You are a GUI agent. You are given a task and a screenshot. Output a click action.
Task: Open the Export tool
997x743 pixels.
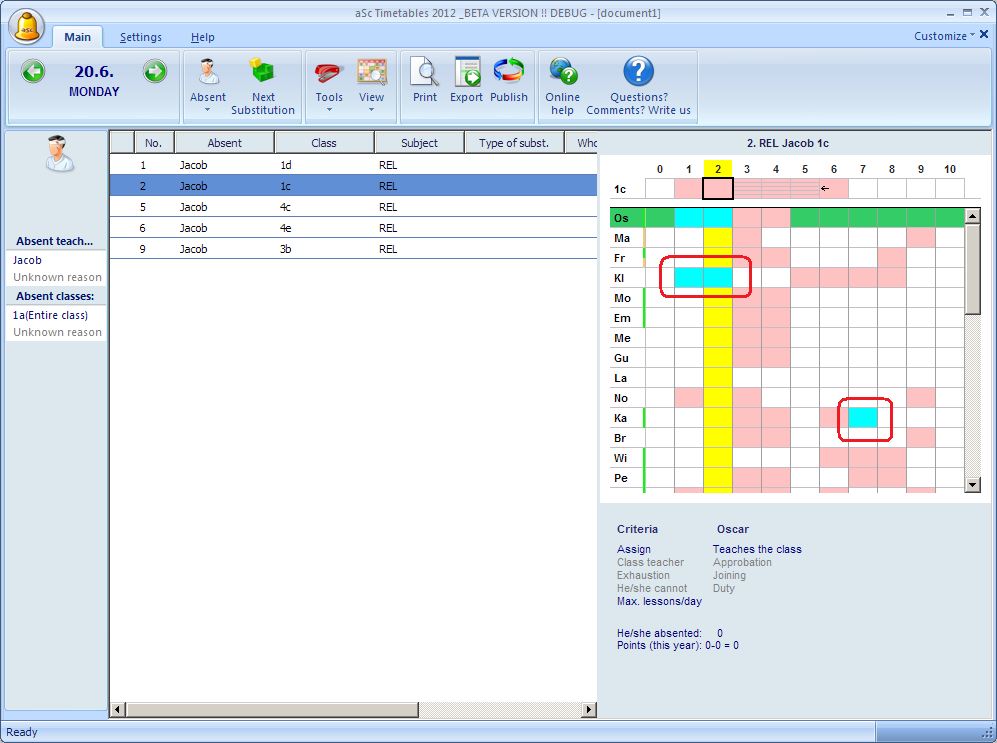point(466,72)
